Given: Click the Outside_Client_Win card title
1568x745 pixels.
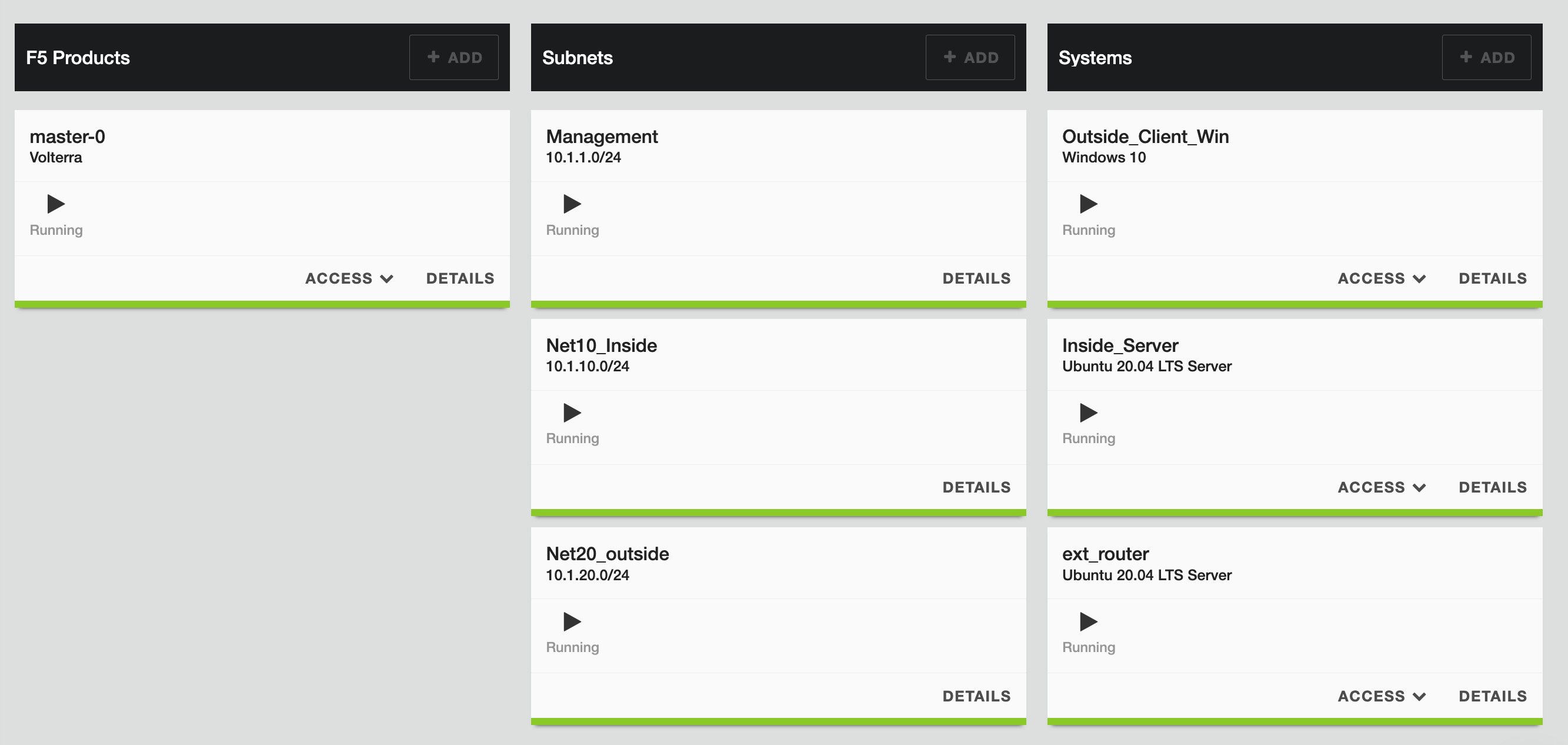Looking at the screenshot, I should pyautogui.click(x=1145, y=137).
